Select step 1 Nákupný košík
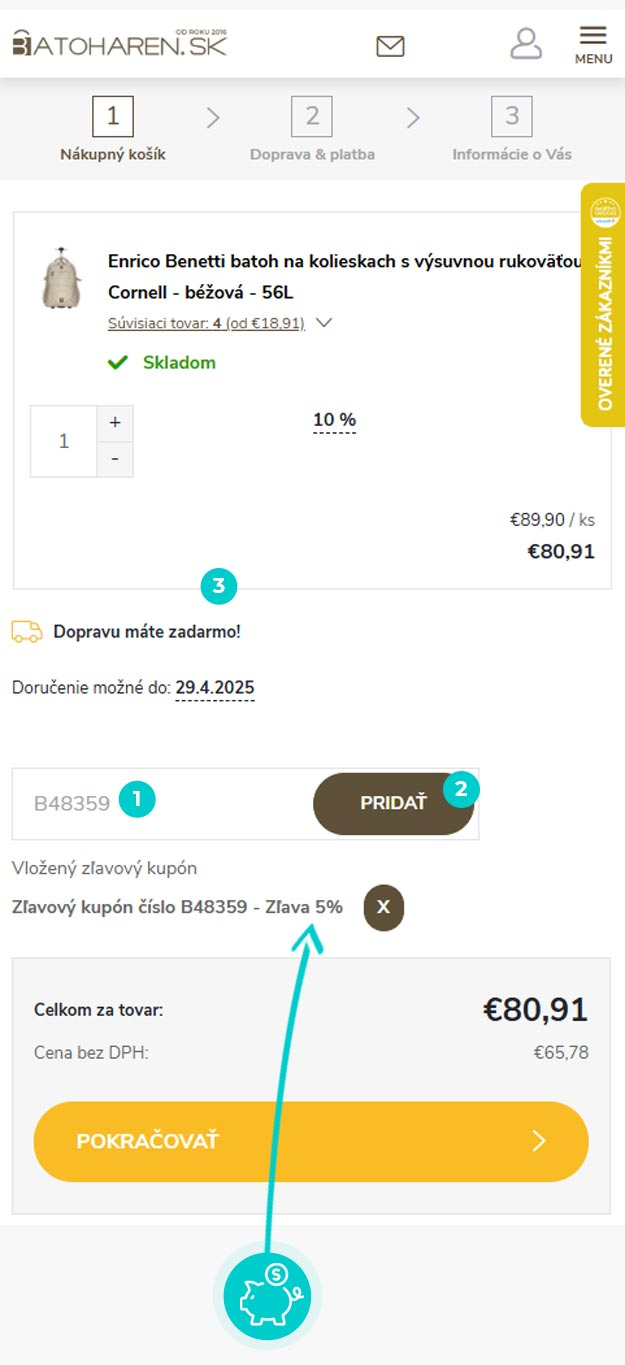This screenshot has width=625, height=1365. [x=113, y=130]
